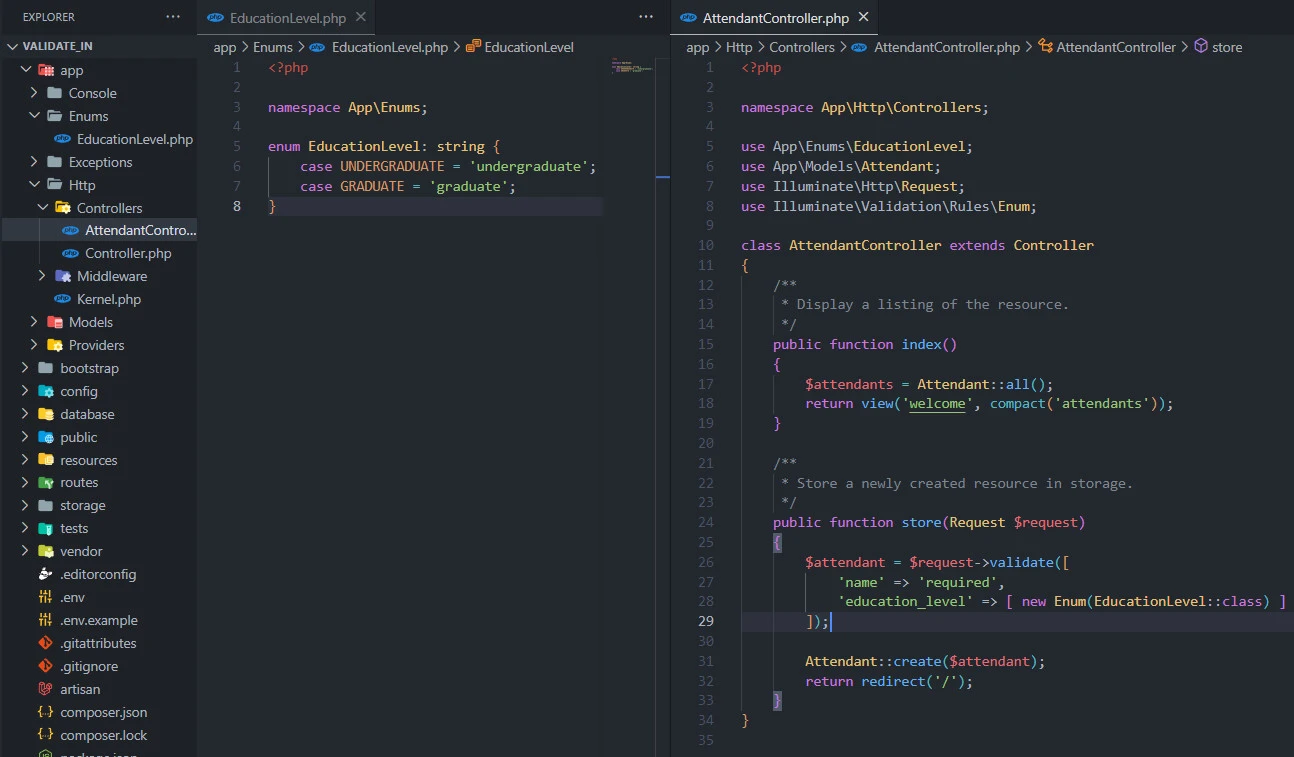Click the .gitignore git icon

45,666
